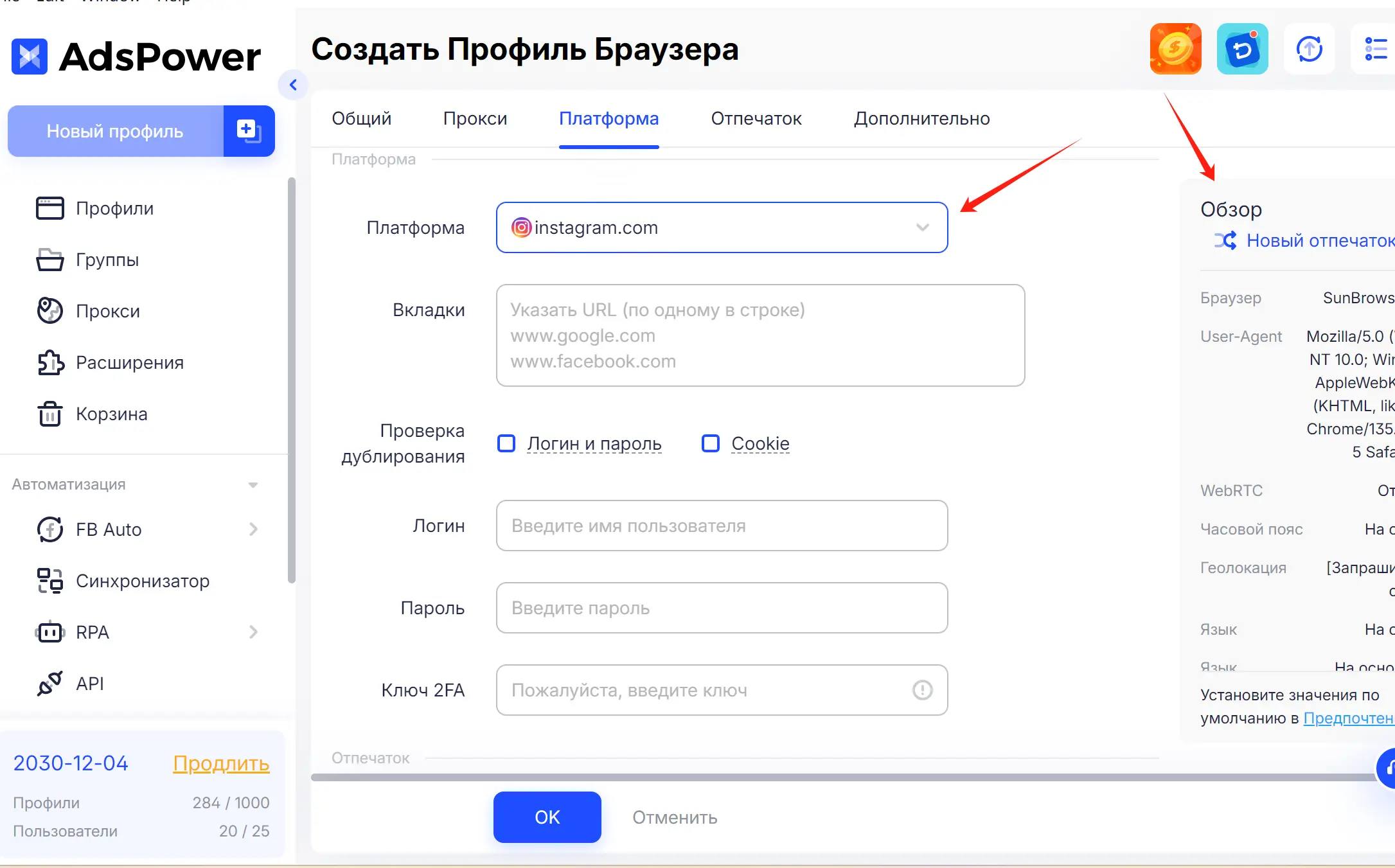Click the upload update circular icon

1310,49
